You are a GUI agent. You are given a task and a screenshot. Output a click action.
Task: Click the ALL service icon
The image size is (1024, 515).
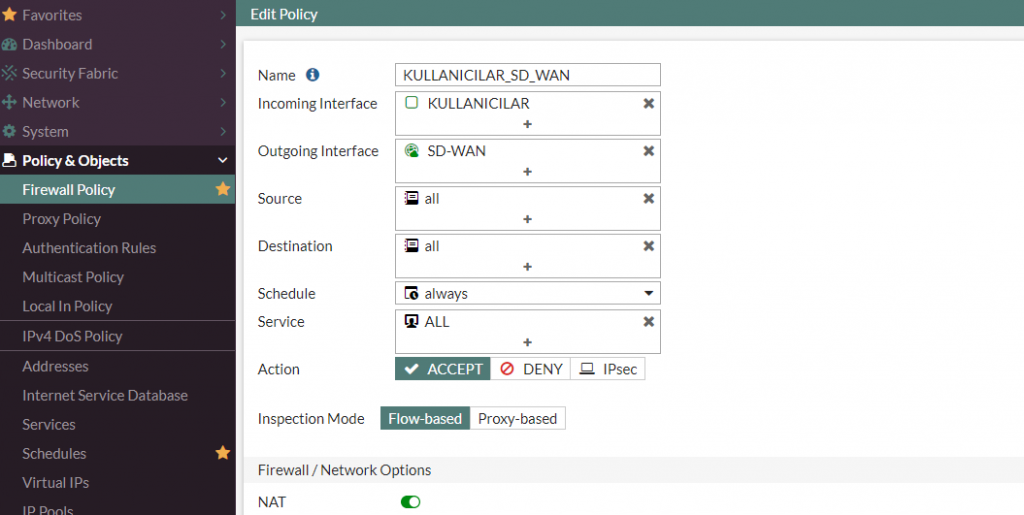(411, 321)
